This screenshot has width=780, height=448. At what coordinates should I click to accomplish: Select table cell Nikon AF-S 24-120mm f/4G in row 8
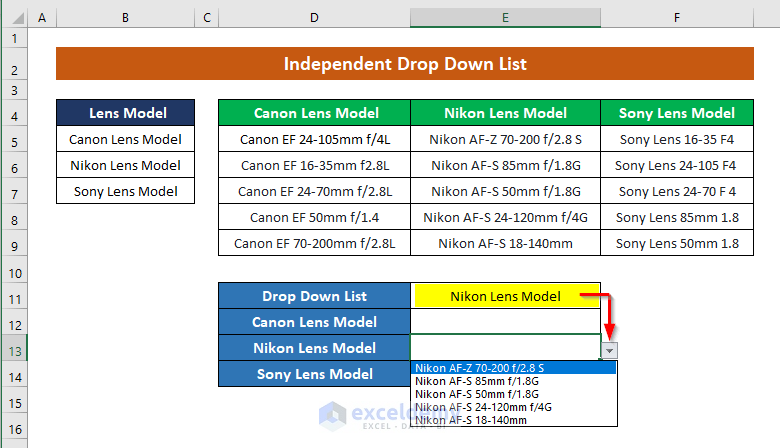(505, 217)
